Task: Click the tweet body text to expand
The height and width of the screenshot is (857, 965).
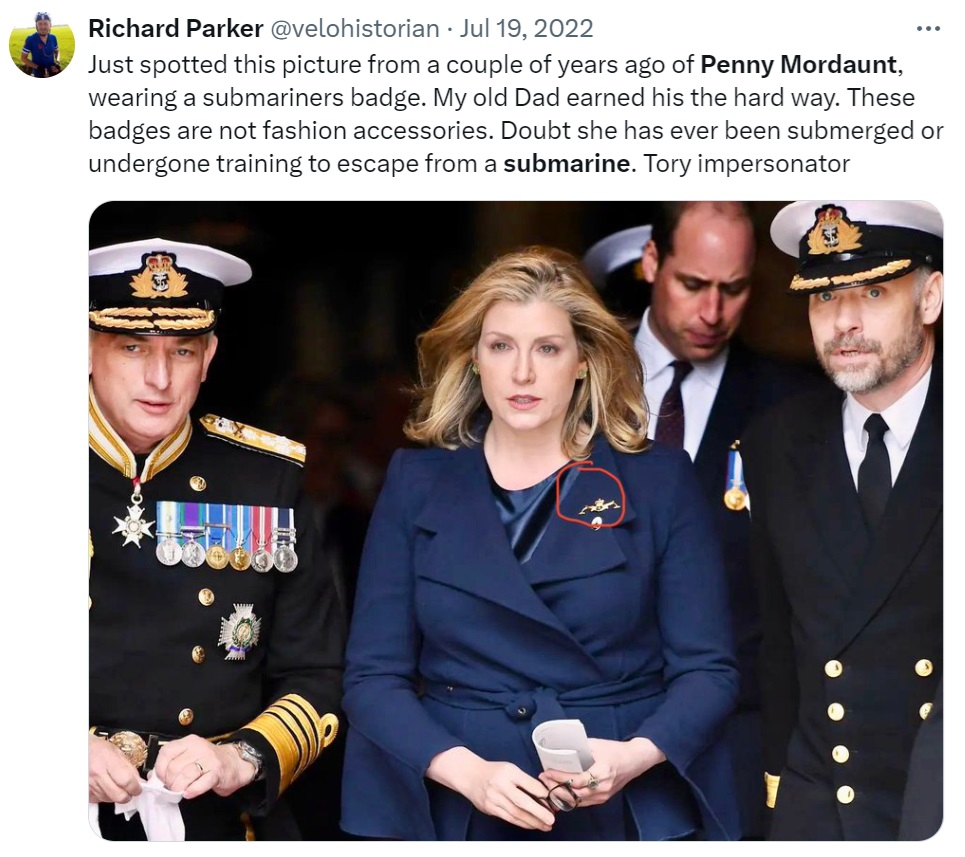Action: tap(516, 114)
